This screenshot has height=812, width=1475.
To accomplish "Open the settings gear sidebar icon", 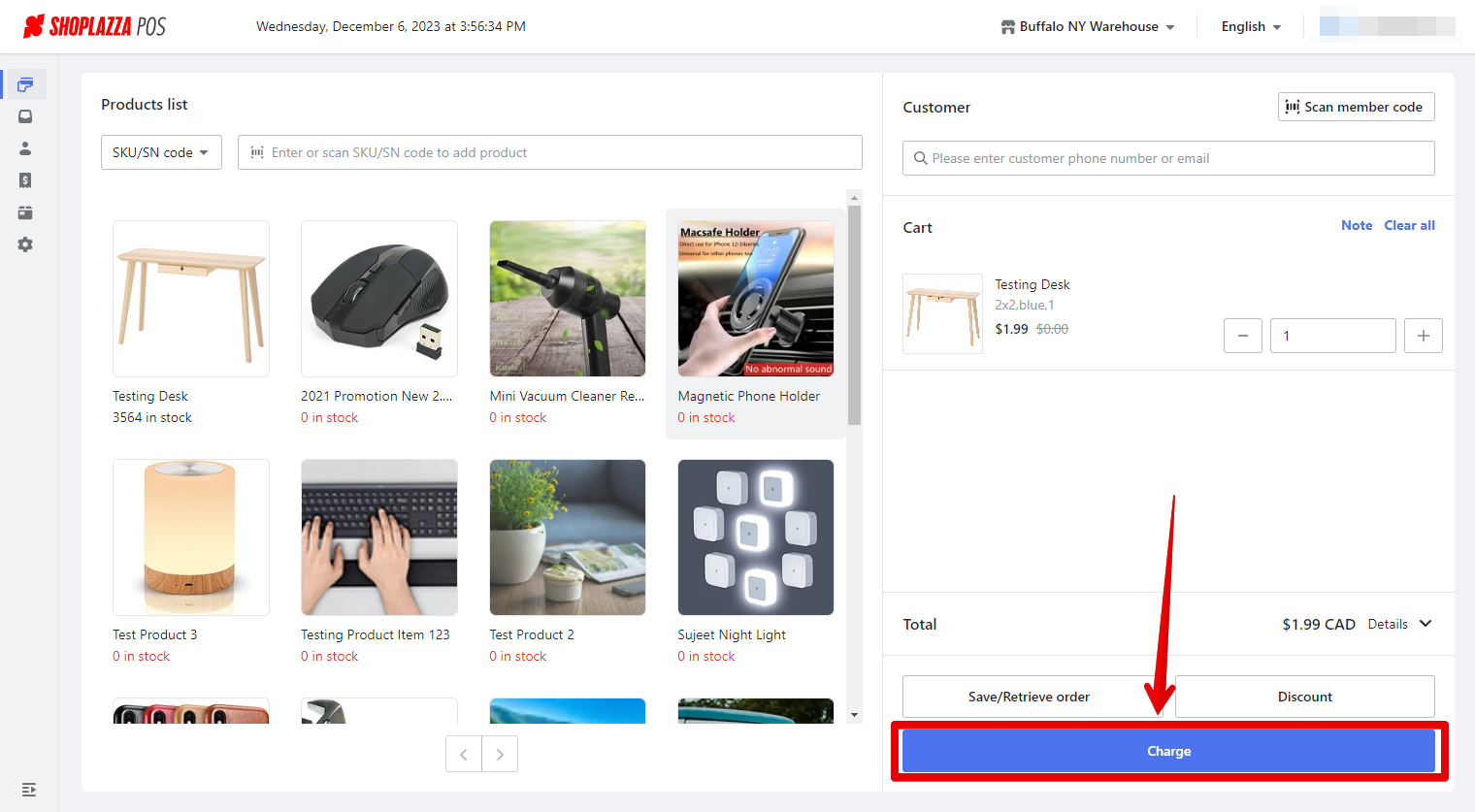I will tap(25, 244).
